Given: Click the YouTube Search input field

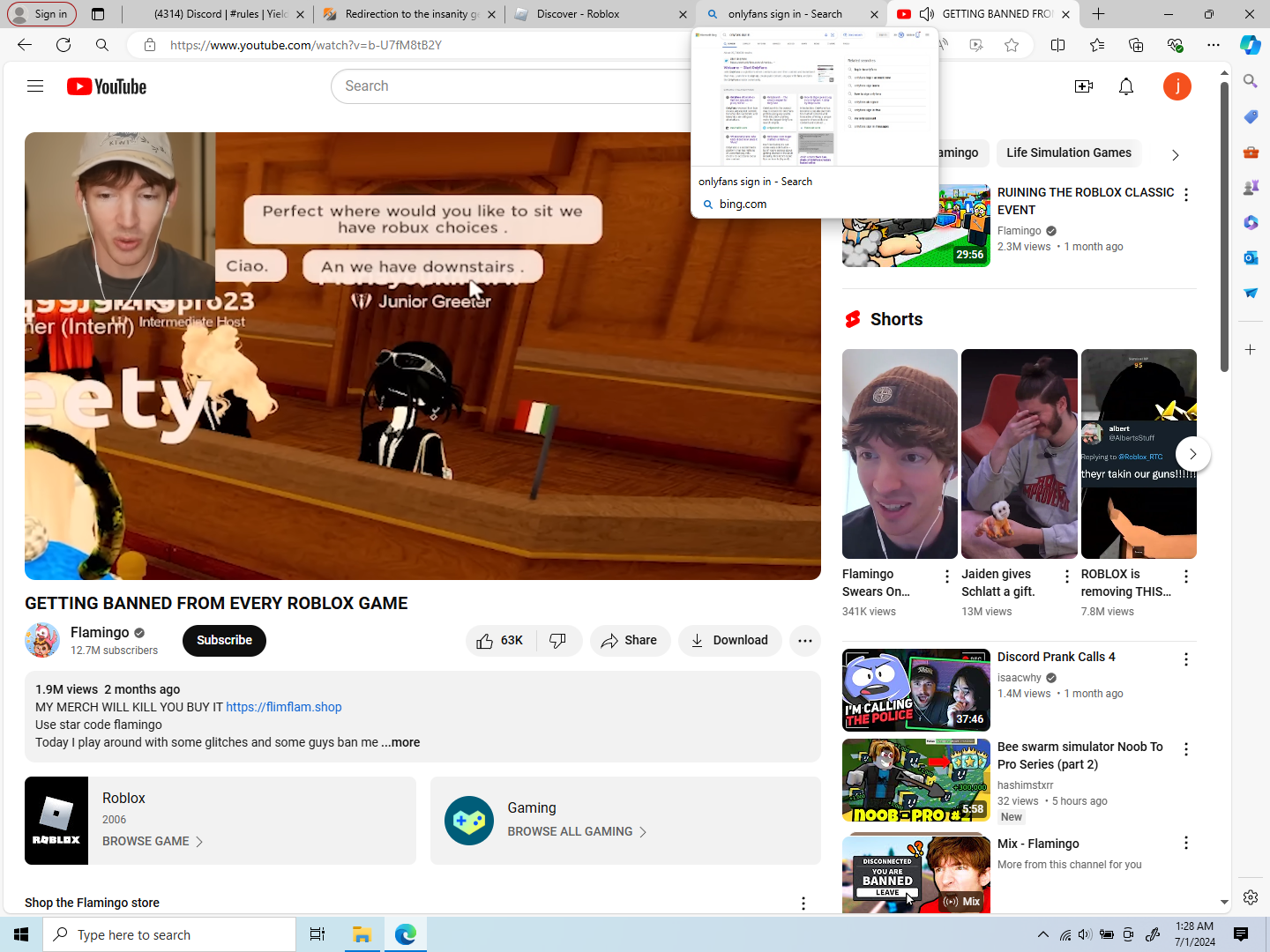Looking at the screenshot, I should pos(510,86).
